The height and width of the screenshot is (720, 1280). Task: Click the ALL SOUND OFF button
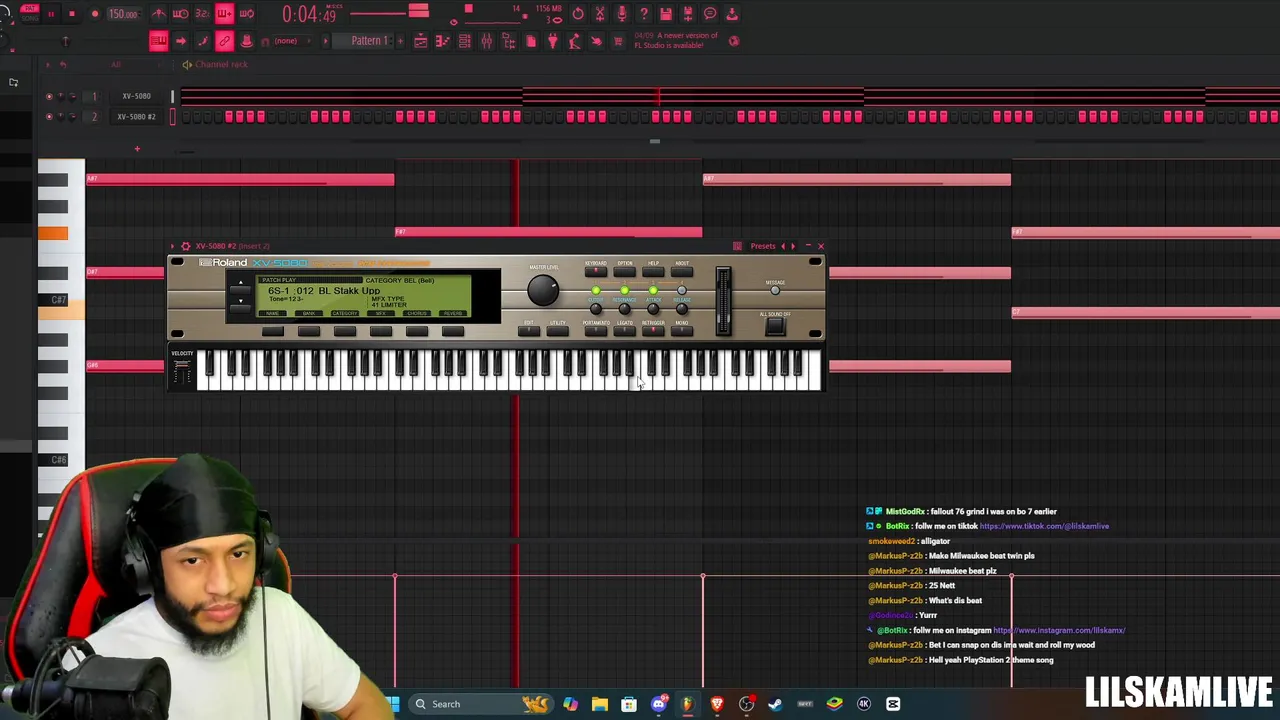click(x=775, y=327)
